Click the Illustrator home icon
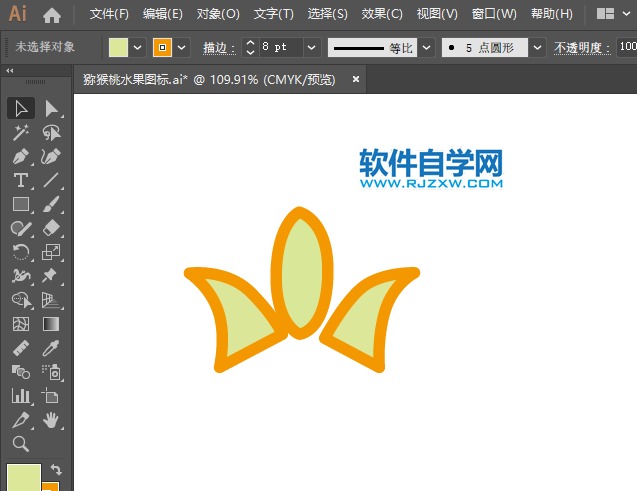637x491 pixels. (x=52, y=15)
